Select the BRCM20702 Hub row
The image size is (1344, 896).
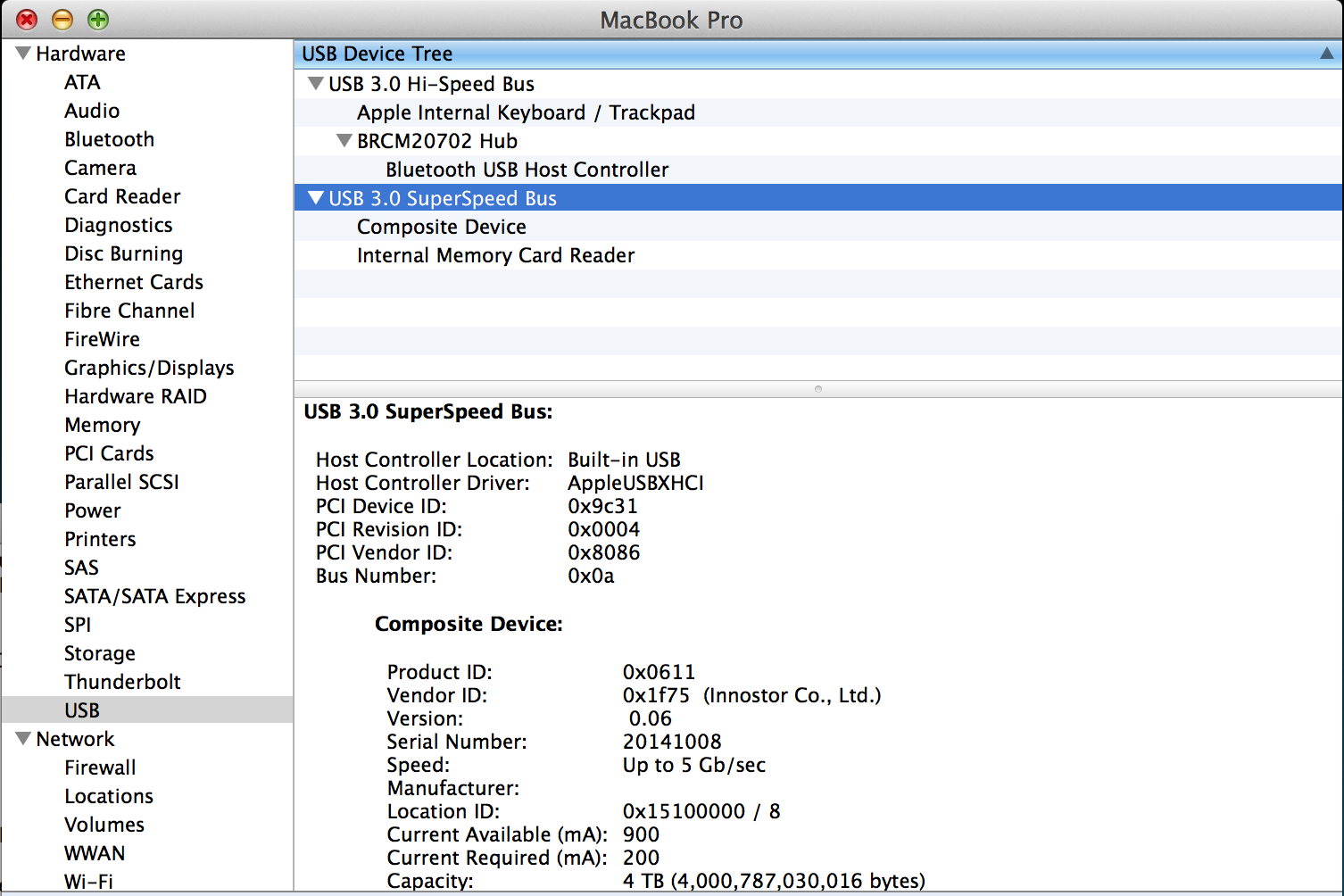[818, 141]
